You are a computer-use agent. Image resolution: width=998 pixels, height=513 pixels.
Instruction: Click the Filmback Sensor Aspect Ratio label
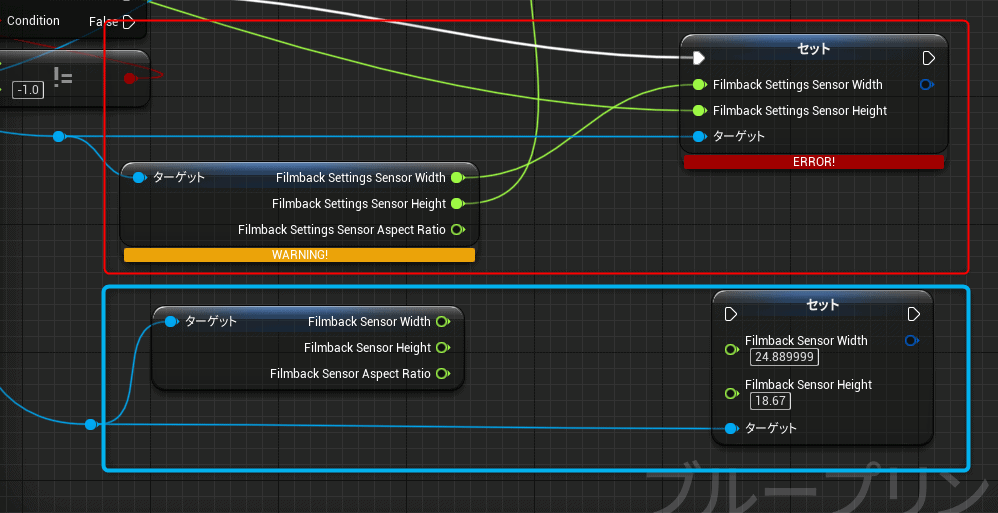(350, 374)
